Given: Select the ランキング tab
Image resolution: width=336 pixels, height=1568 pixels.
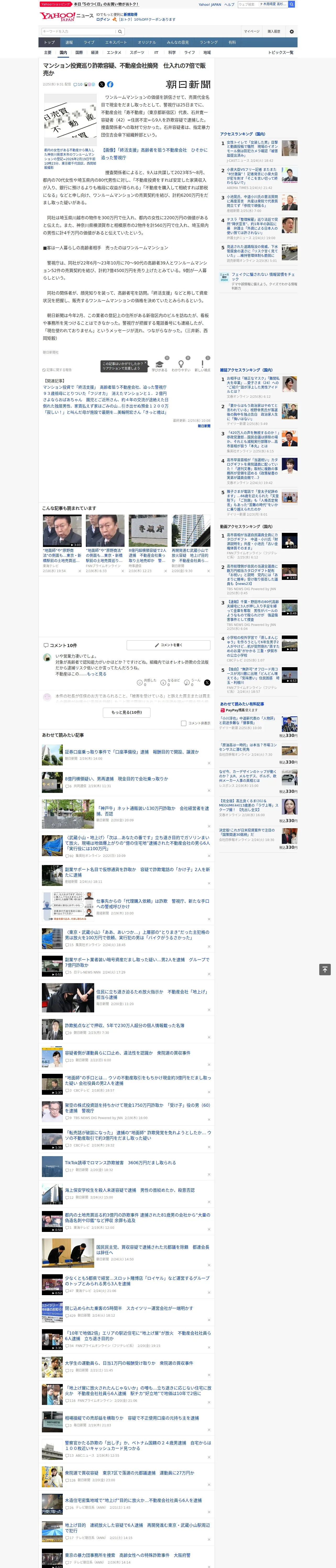Looking at the screenshot, I should [x=209, y=43].
